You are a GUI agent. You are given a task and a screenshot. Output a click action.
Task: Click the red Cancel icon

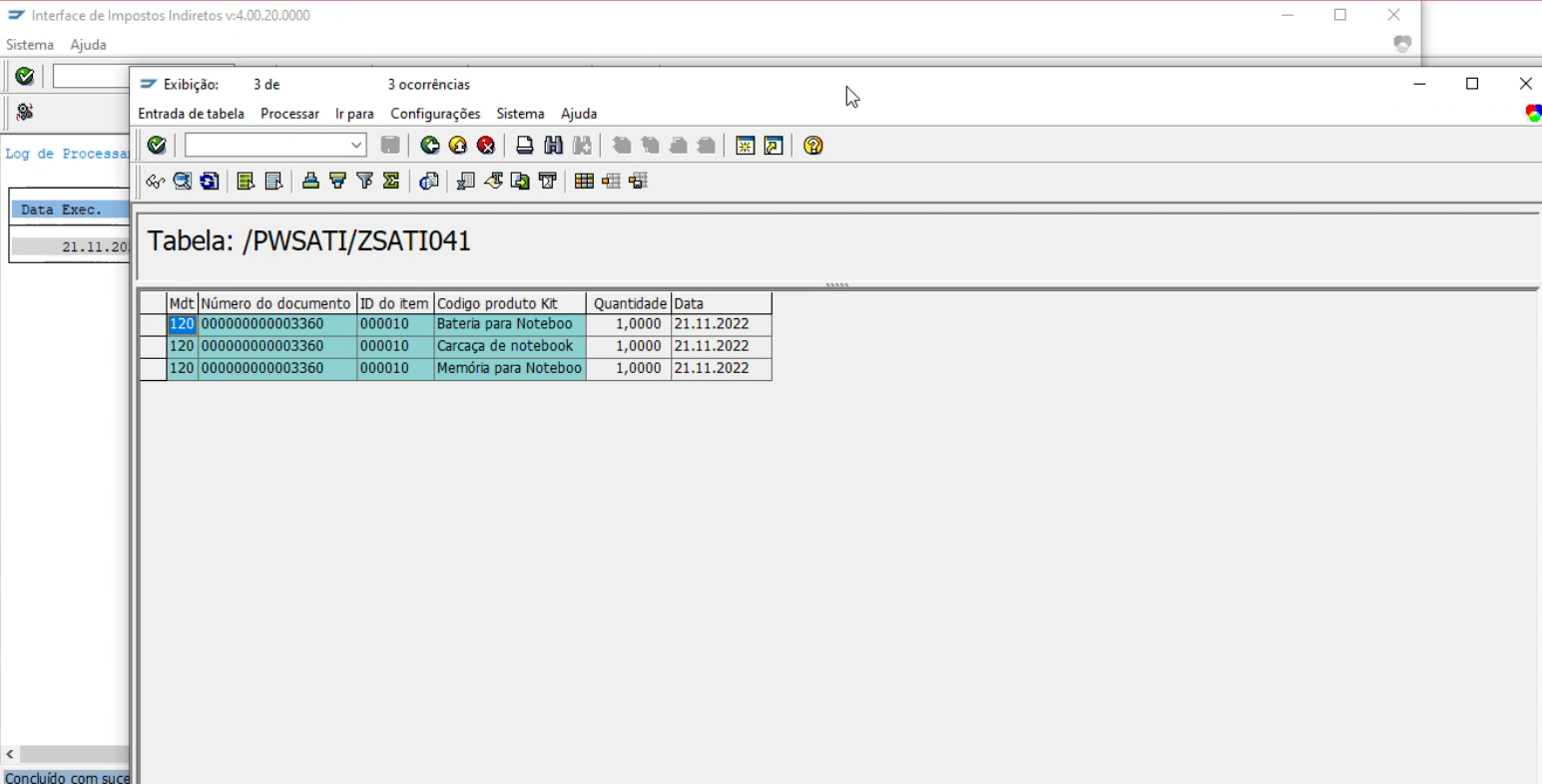(x=486, y=146)
